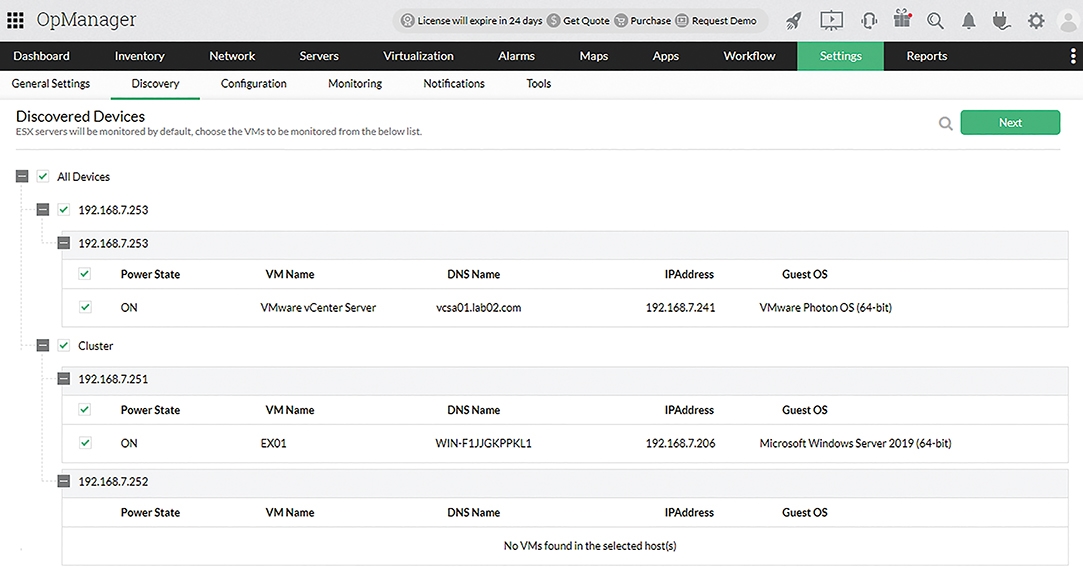Go to the Inventory menu

tap(140, 56)
